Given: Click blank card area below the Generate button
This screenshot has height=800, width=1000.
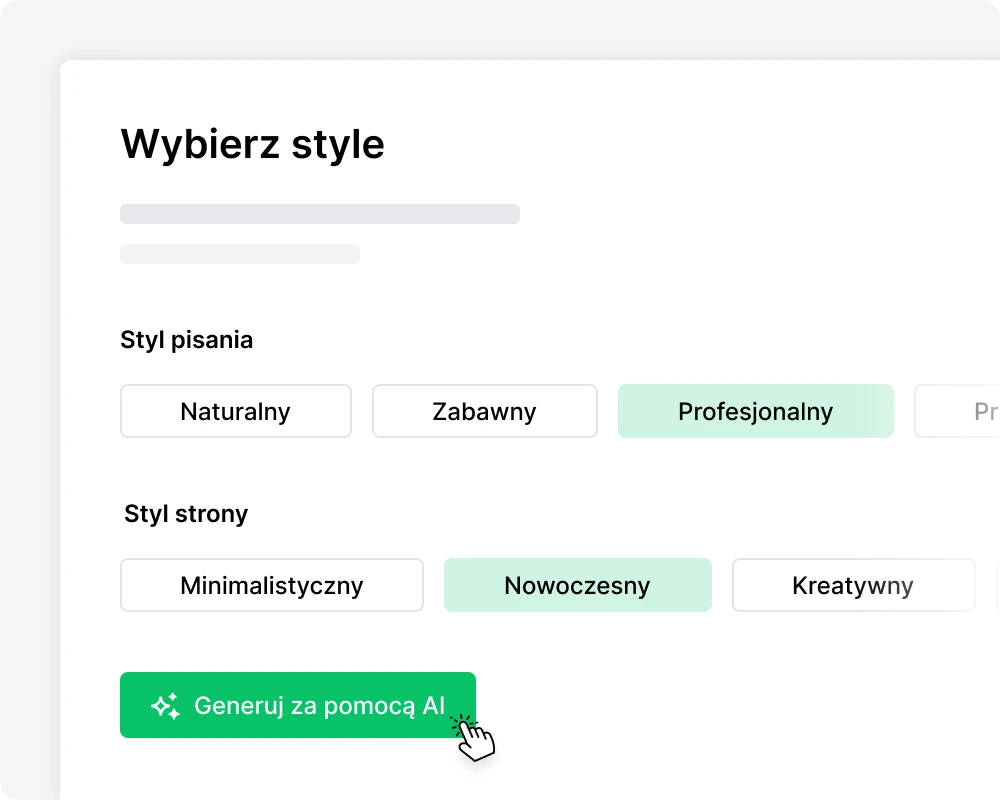Looking at the screenshot, I should pos(300,775).
